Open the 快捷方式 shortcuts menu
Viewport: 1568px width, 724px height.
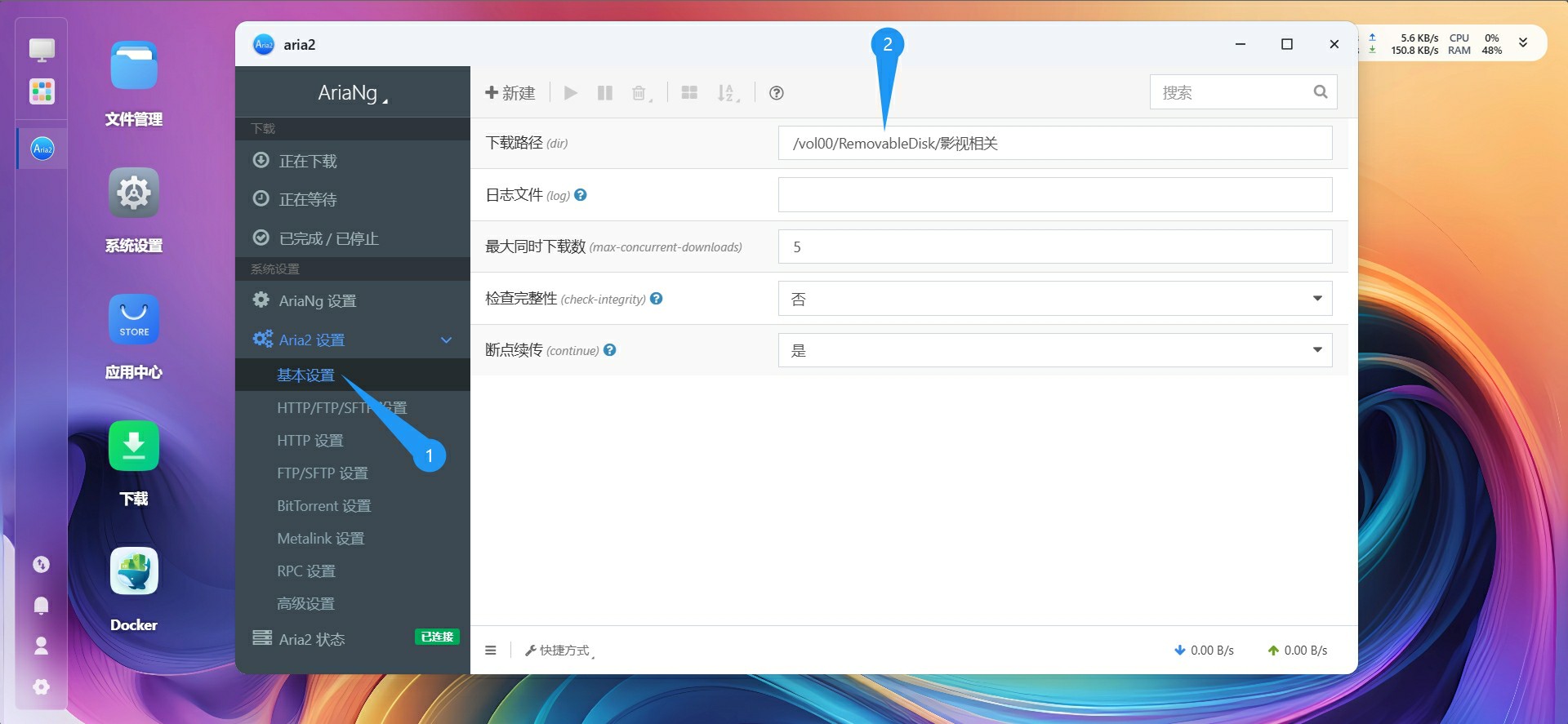point(559,651)
